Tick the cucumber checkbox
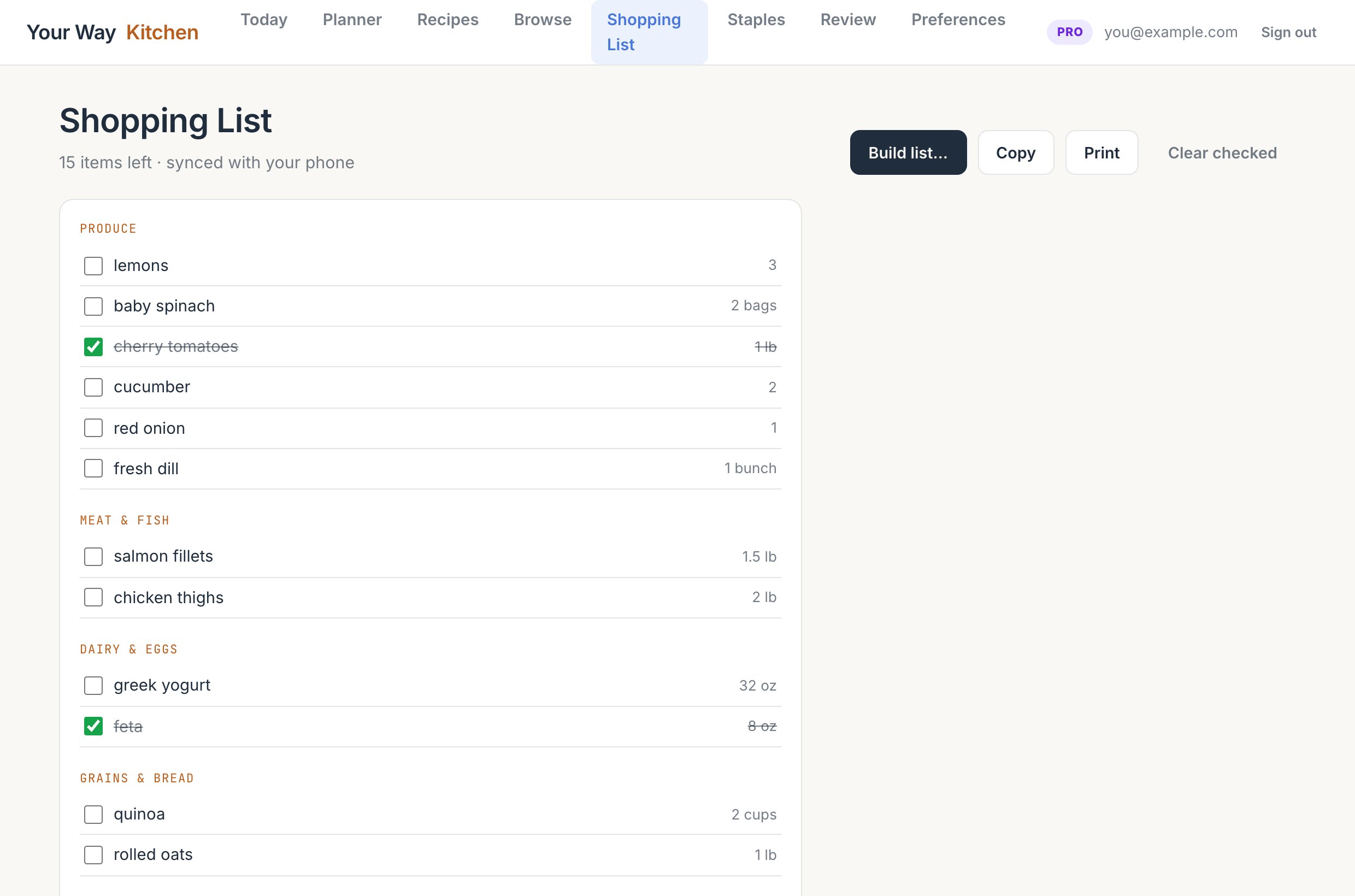Image resolution: width=1355 pixels, height=896 pixels. point(93,387)
